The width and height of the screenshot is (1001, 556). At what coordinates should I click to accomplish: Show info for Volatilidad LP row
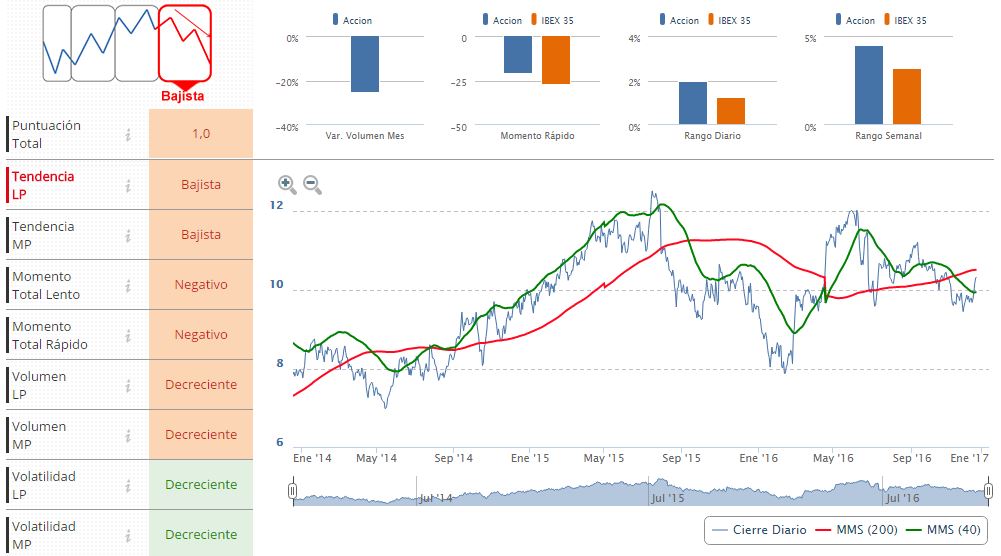[128, 485]
